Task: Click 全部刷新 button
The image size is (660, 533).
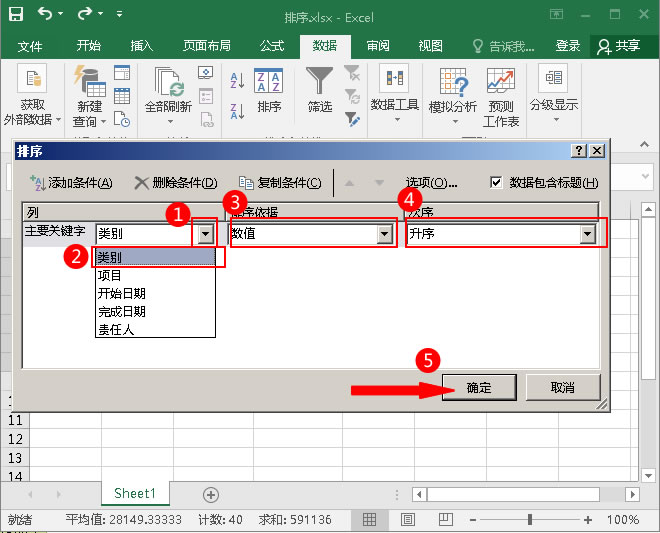Action: (x=168, y=96)
